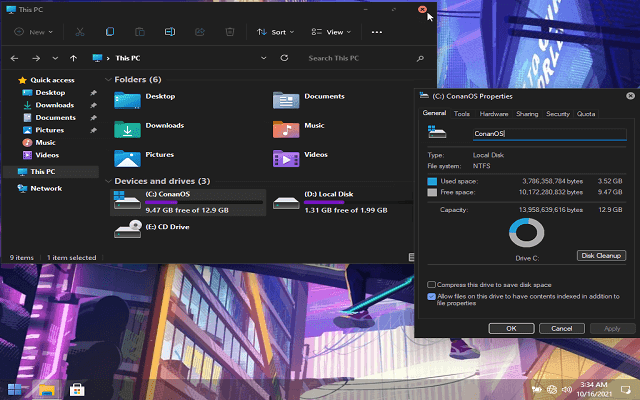The height and width of the screenshot is (400, 640).
Task: Click the taskbar clock and date
Action: (594, 389)
